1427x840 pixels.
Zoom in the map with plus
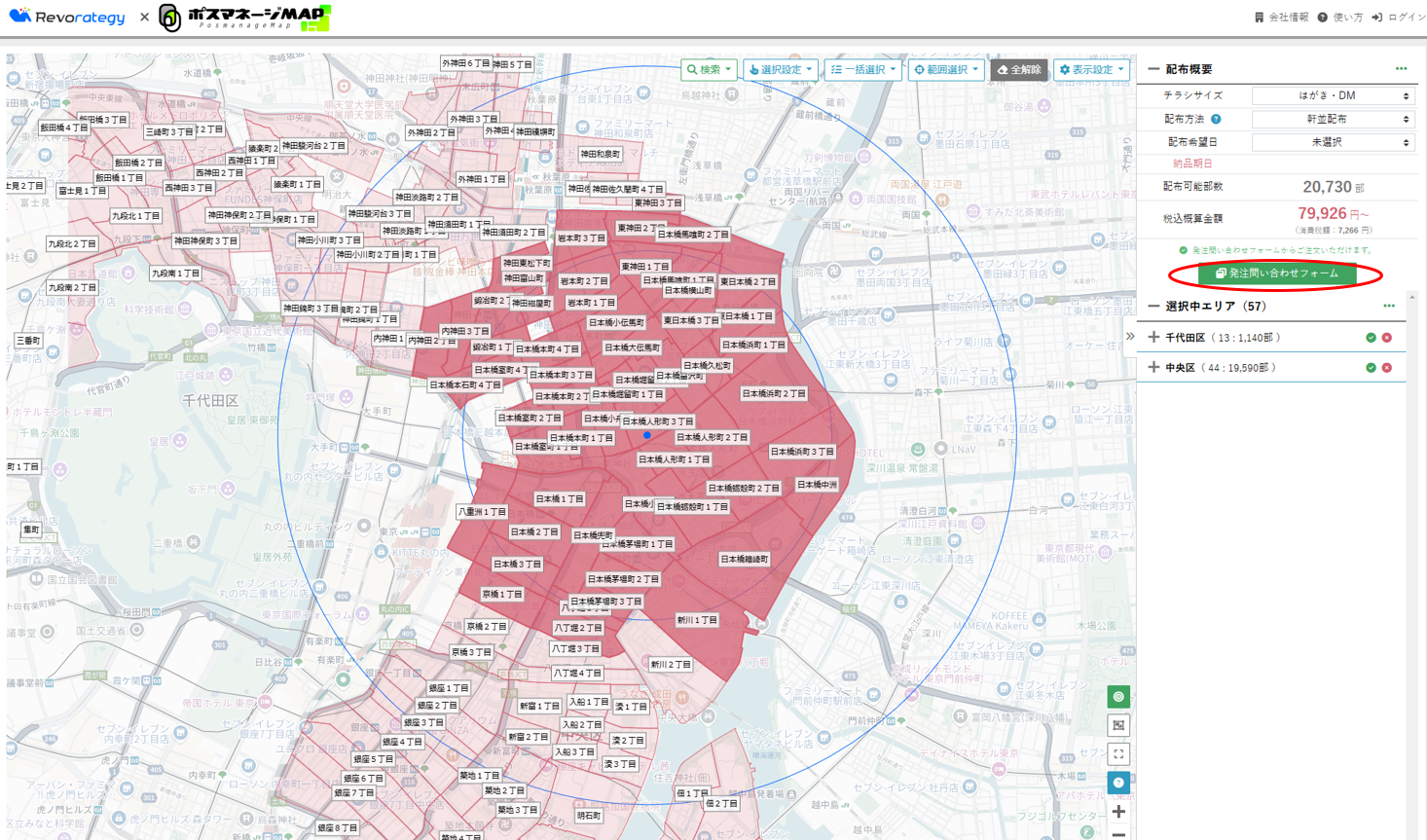(x=1118, y=812)
